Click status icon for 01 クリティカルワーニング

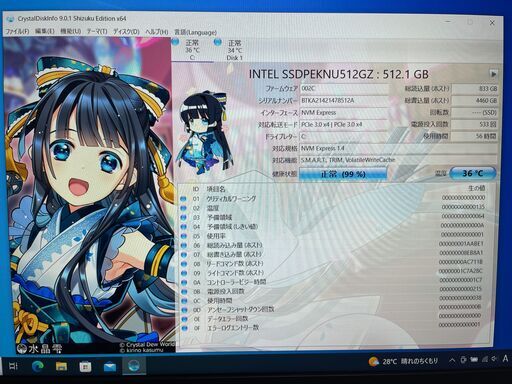pos(183,199)
